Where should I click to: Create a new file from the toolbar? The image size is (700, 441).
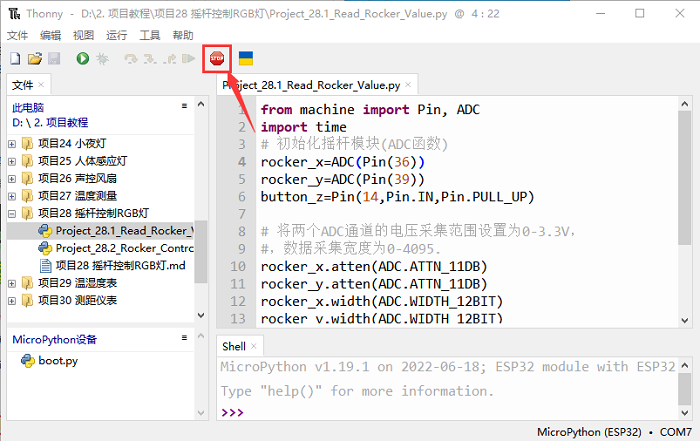point(15,59)
